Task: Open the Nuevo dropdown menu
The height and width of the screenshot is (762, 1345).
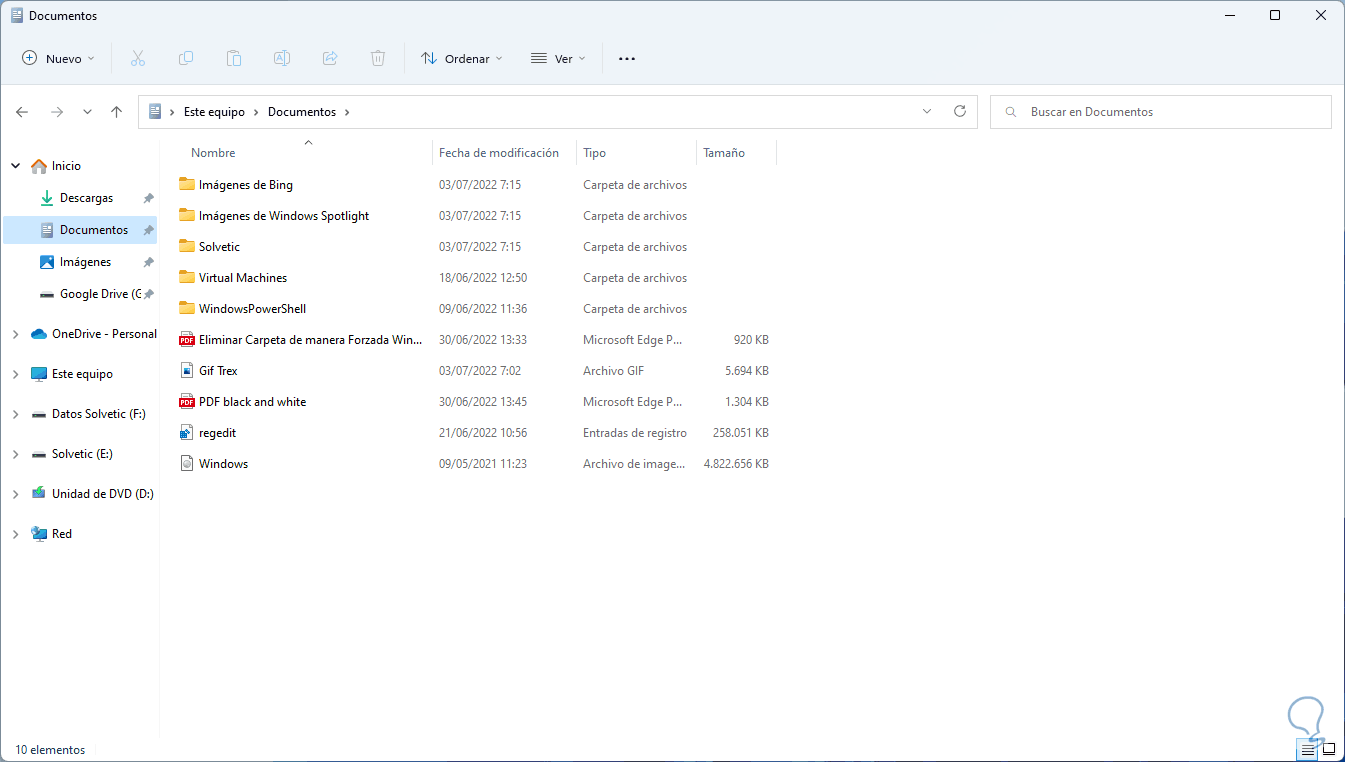Action: 58,59
